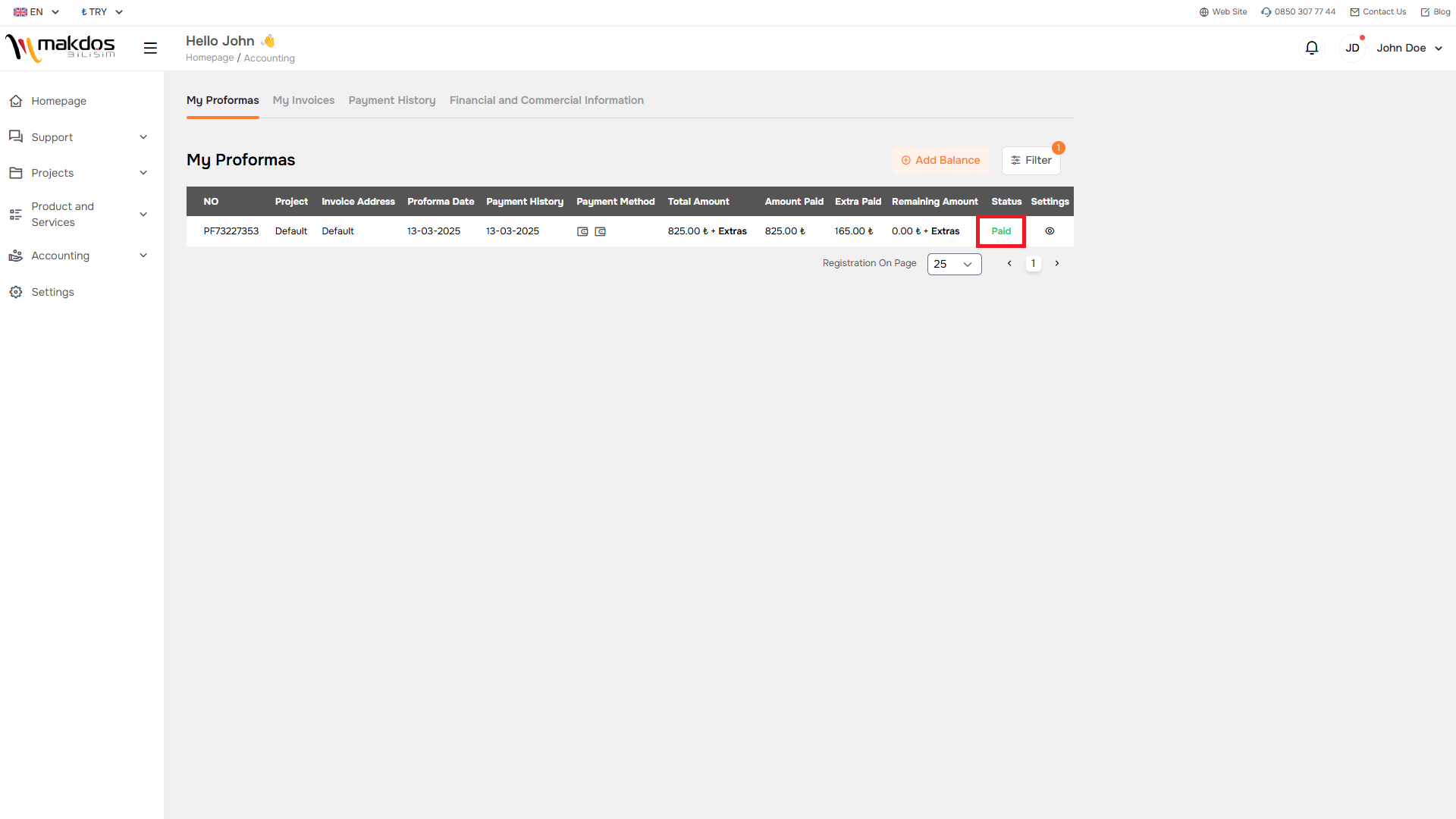Click the Product and Services list icon
Image resolution: width=1456 pixels, height=819 pixels.
pos(16,215)
